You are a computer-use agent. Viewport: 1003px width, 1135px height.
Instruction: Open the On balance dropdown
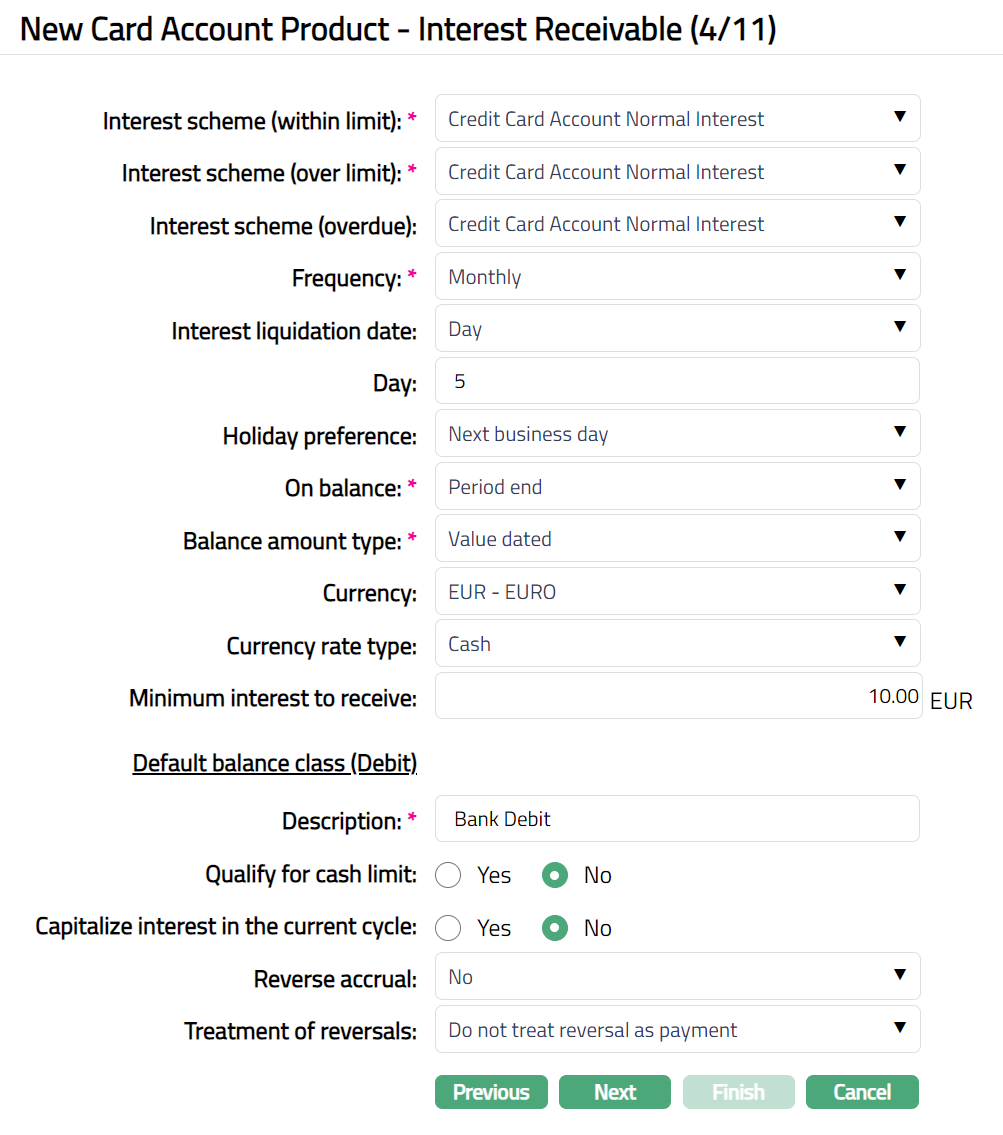click(x=677, y=487)
